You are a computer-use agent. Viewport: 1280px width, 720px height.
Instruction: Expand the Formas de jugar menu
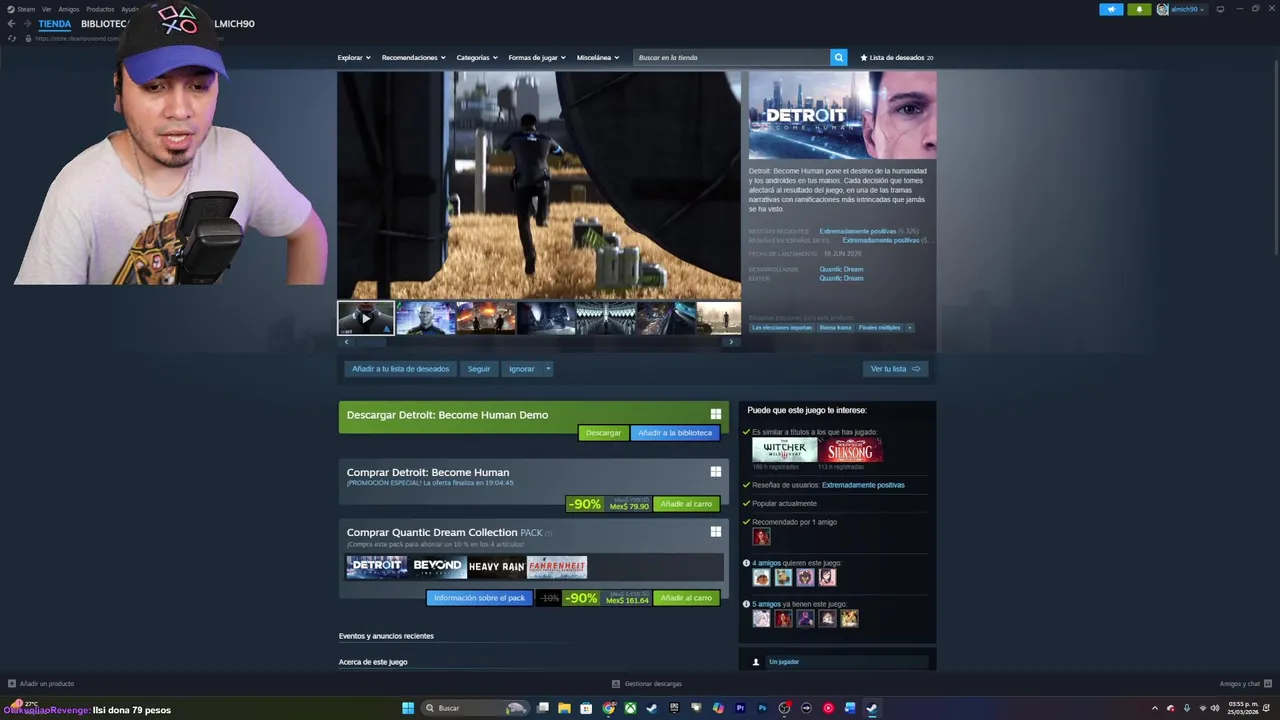537,57
